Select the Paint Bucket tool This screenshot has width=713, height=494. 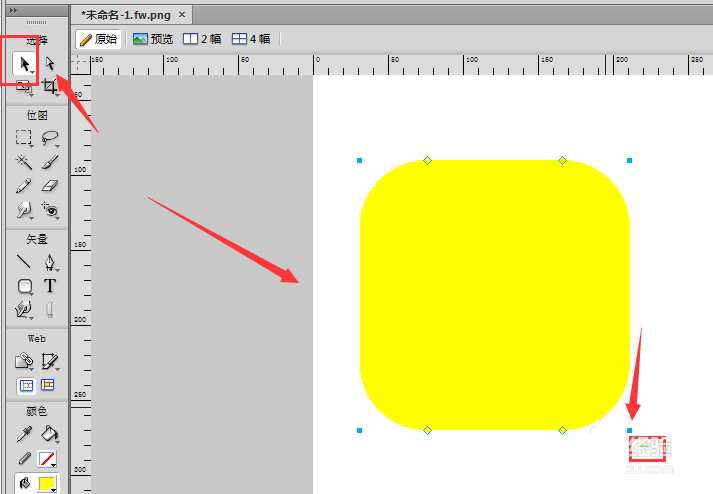(x=49, y=434)
